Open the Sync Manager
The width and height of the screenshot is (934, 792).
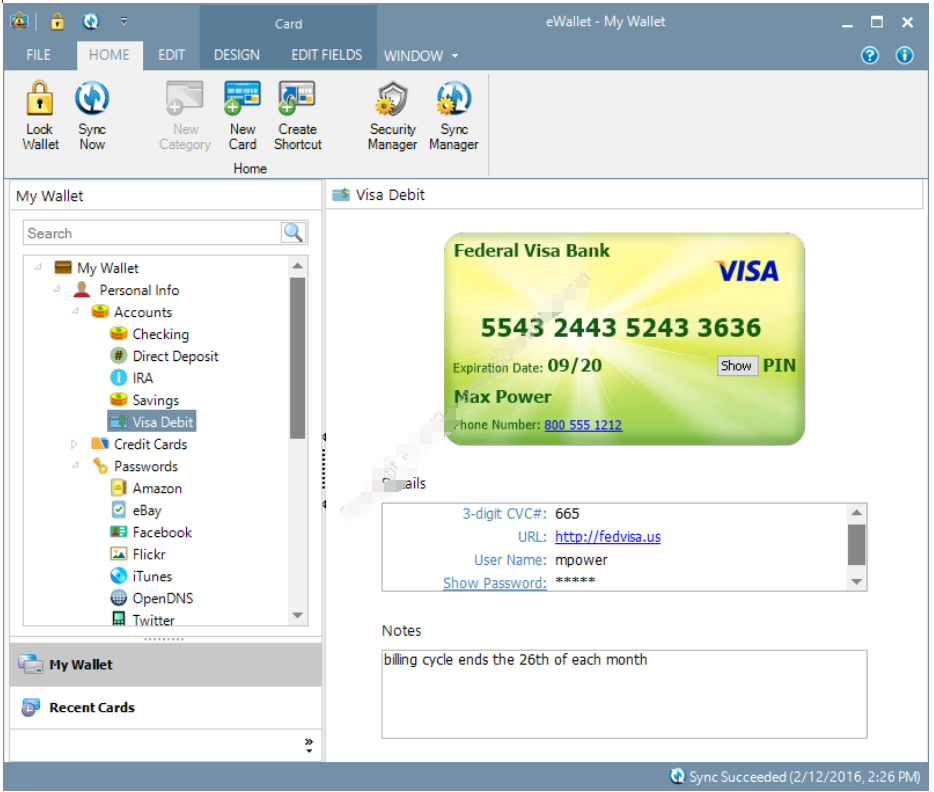(452, 115)
